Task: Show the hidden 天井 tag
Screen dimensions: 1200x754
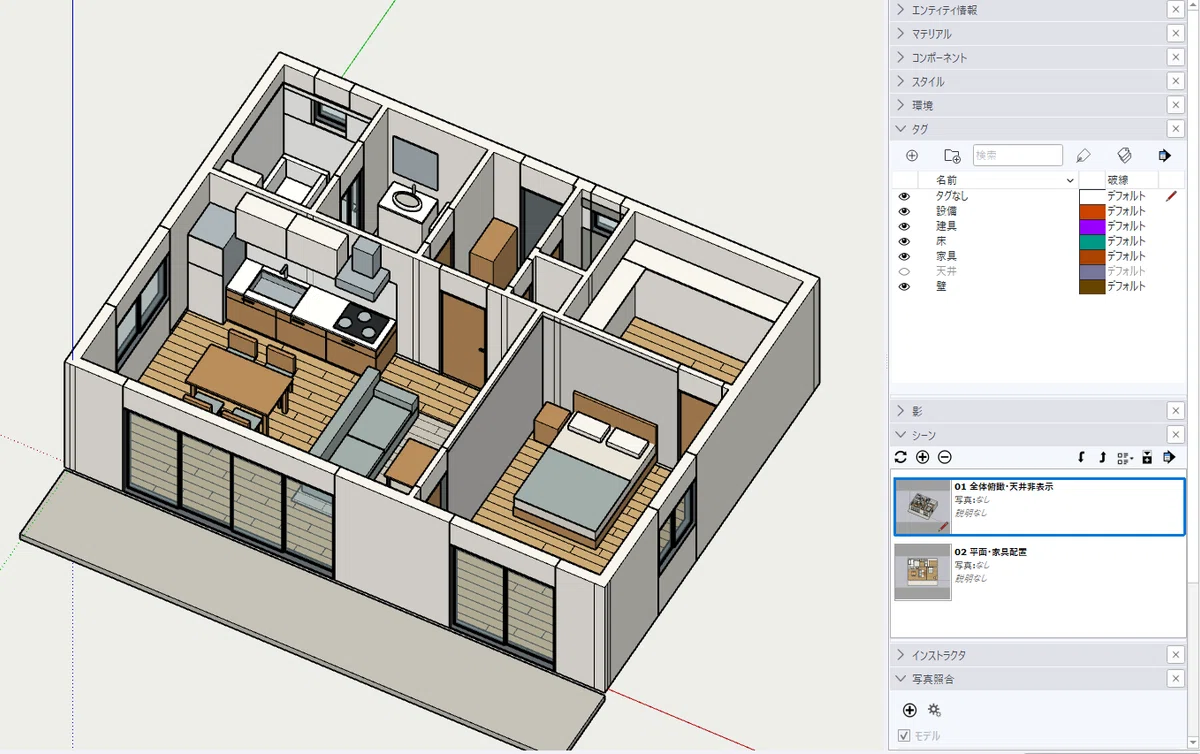Action: point(904,271)
